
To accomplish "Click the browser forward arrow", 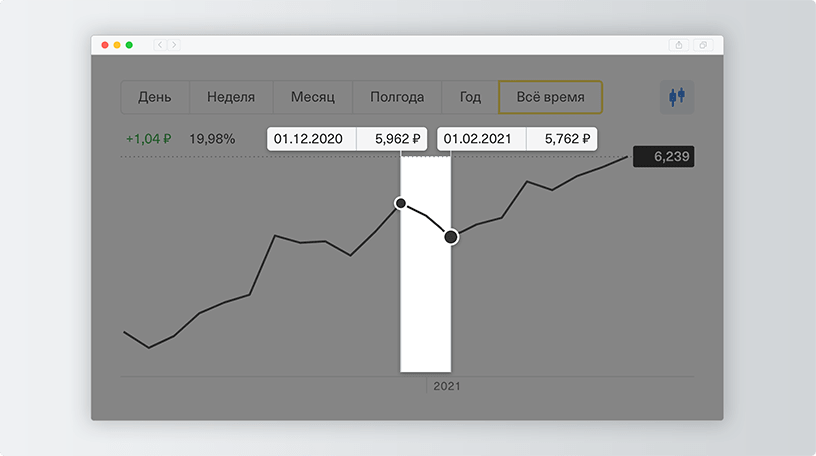I will click(174, 45).
